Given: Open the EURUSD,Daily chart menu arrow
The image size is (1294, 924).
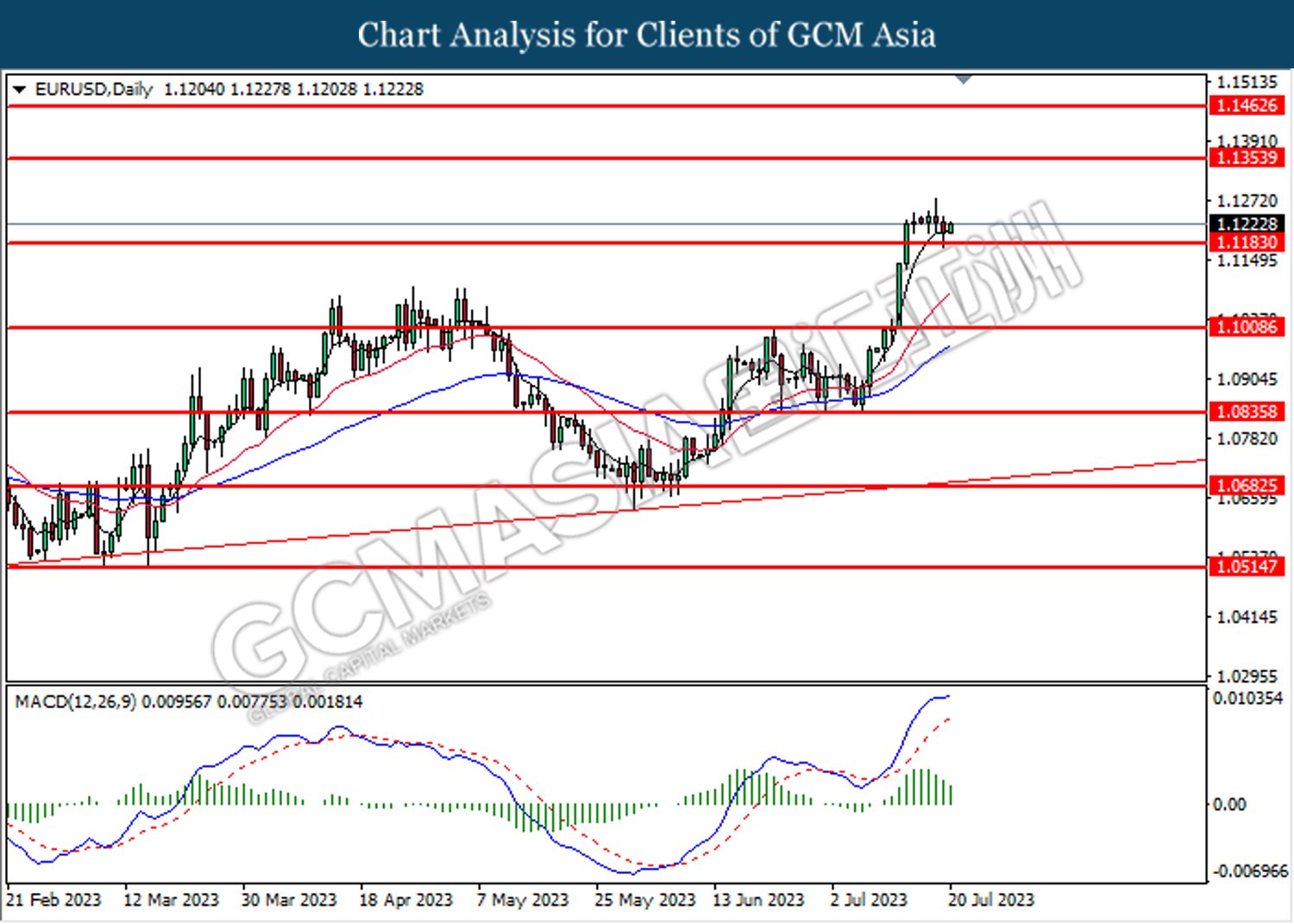Looking at the screenshot, I should click(x=20, y=90).
